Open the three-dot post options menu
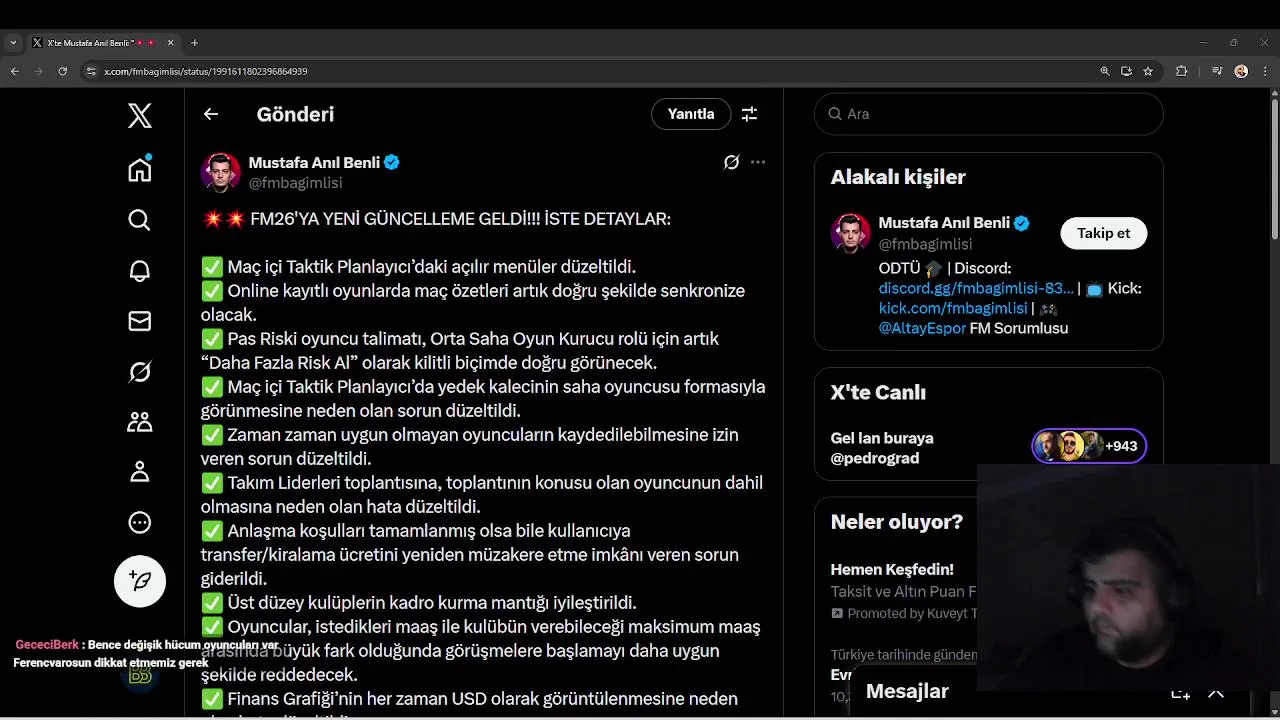 tap(758, 162)
